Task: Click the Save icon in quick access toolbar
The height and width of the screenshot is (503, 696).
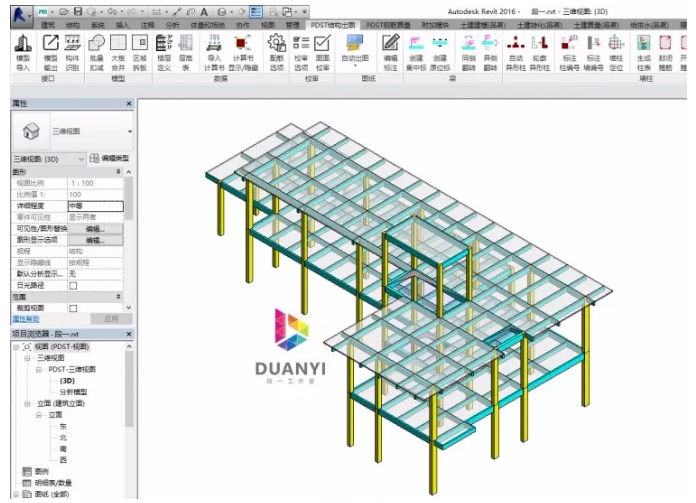Action: tap(78, 12)
